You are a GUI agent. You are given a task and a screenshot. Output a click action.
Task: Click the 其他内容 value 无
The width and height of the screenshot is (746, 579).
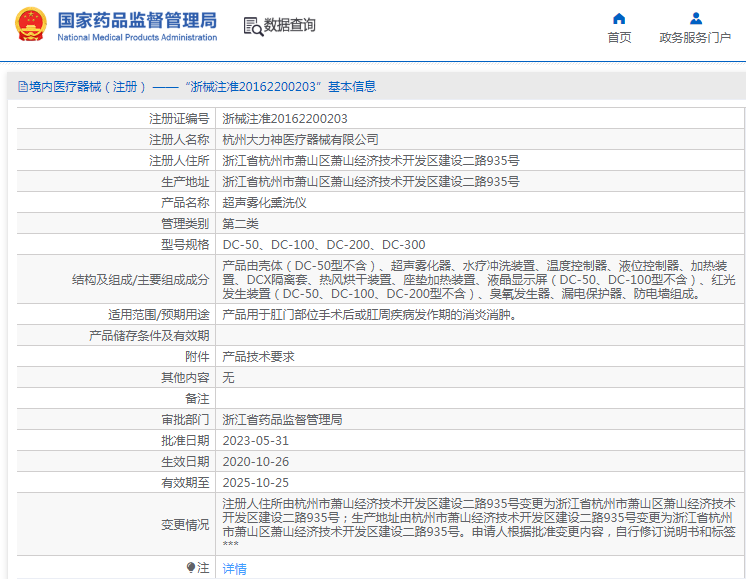(x=228, y=377)
